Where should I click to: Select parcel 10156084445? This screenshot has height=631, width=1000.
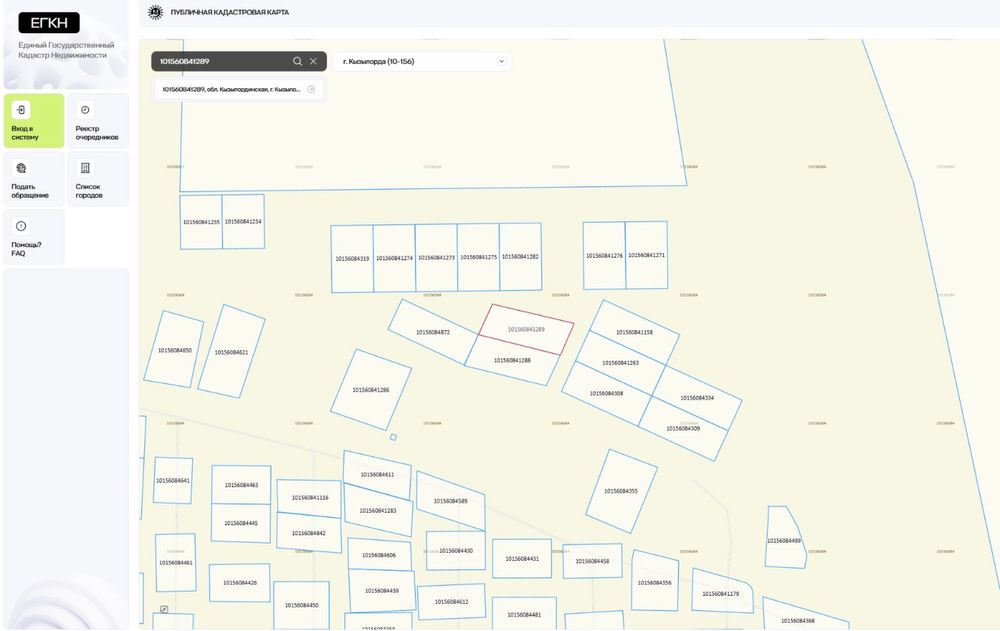(241, 523)
